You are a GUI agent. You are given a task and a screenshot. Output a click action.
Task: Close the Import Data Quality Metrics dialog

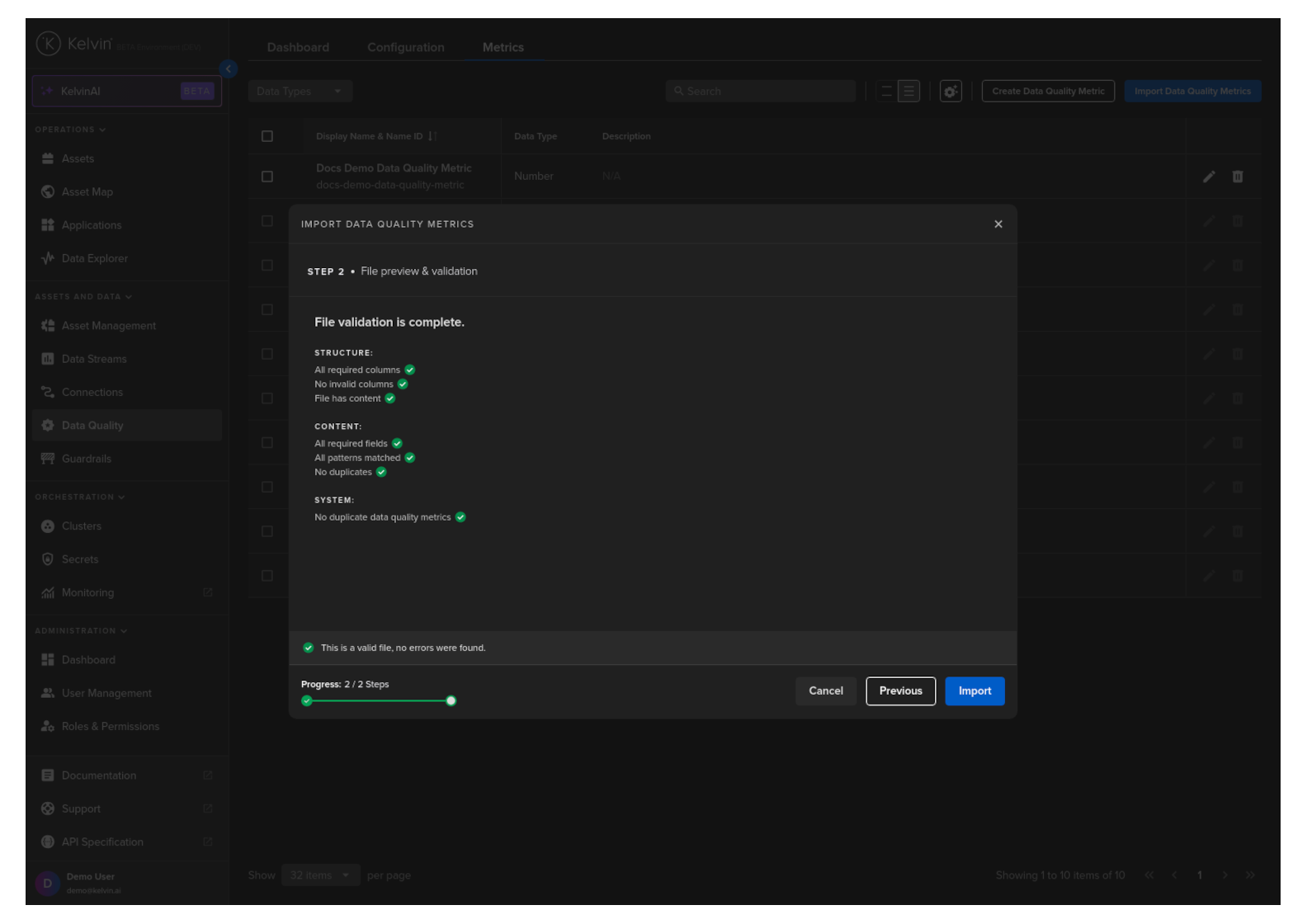[998, 224]
